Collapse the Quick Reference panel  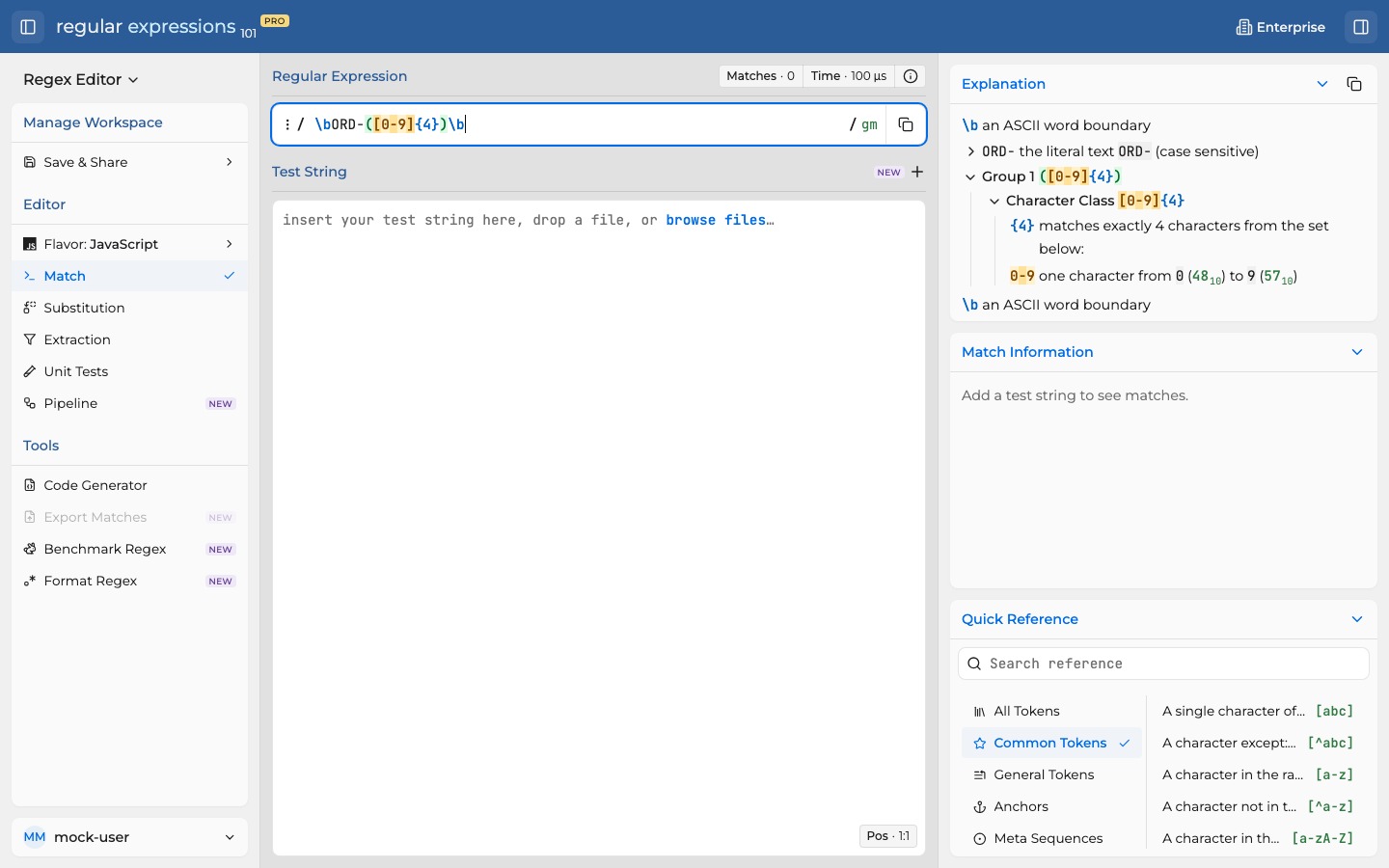1358,619
